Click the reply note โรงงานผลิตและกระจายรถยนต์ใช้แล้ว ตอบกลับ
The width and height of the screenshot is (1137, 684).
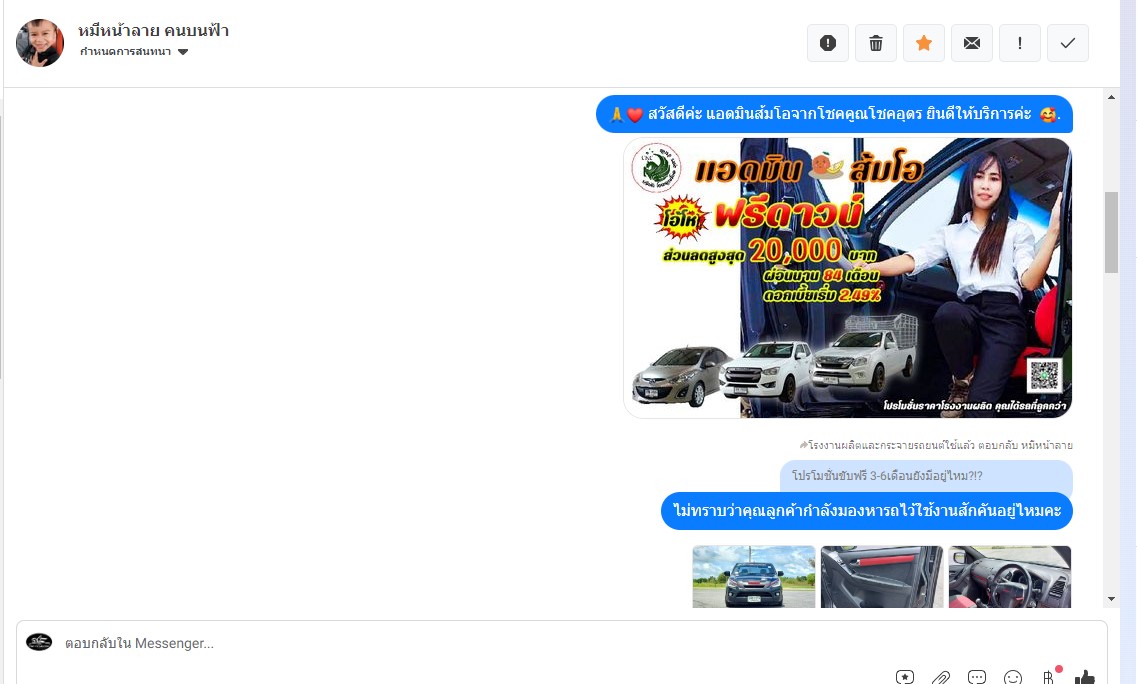click(936, 445)
